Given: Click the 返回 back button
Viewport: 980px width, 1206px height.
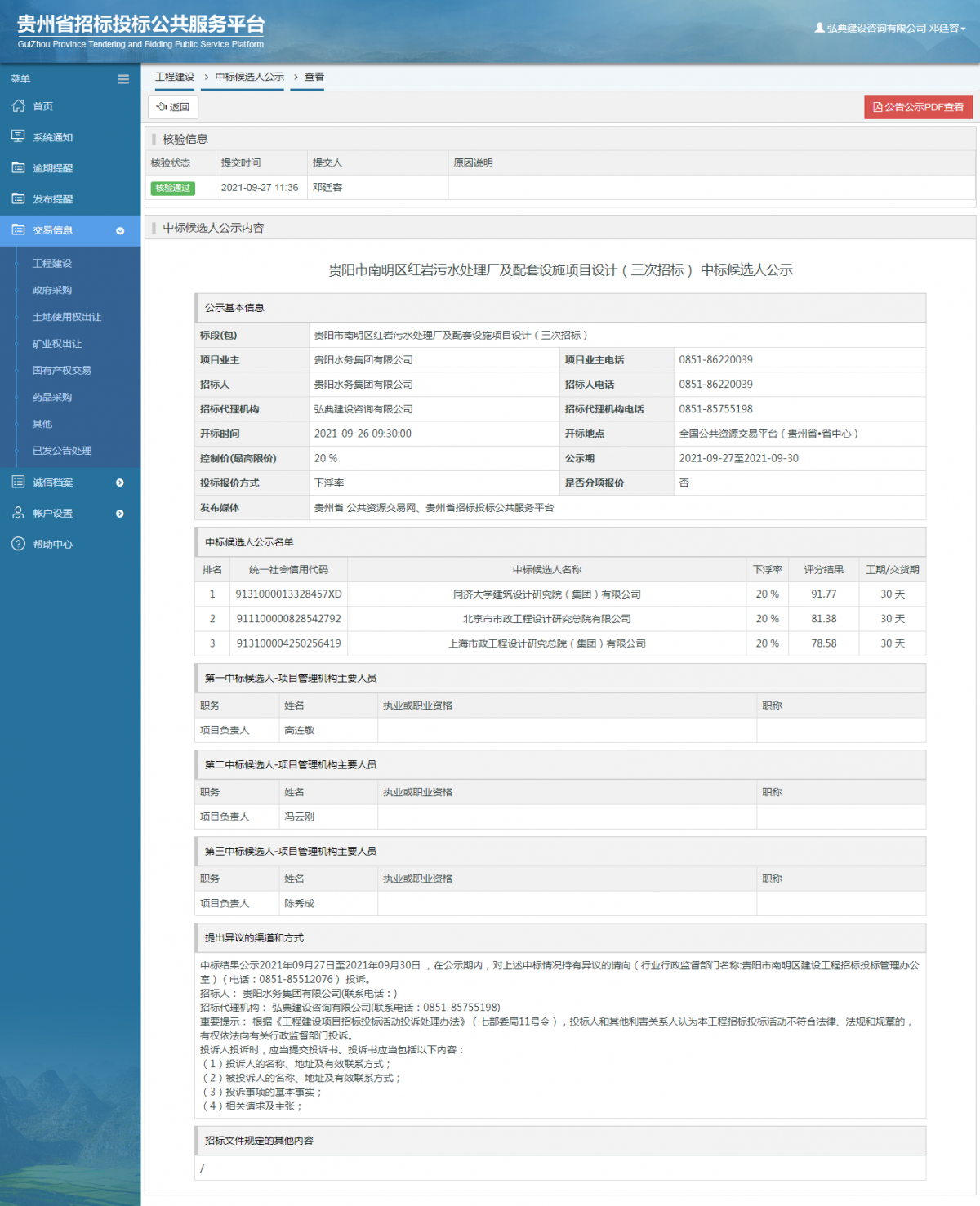Looking at the screenshot, I should (x=173, y=107).
